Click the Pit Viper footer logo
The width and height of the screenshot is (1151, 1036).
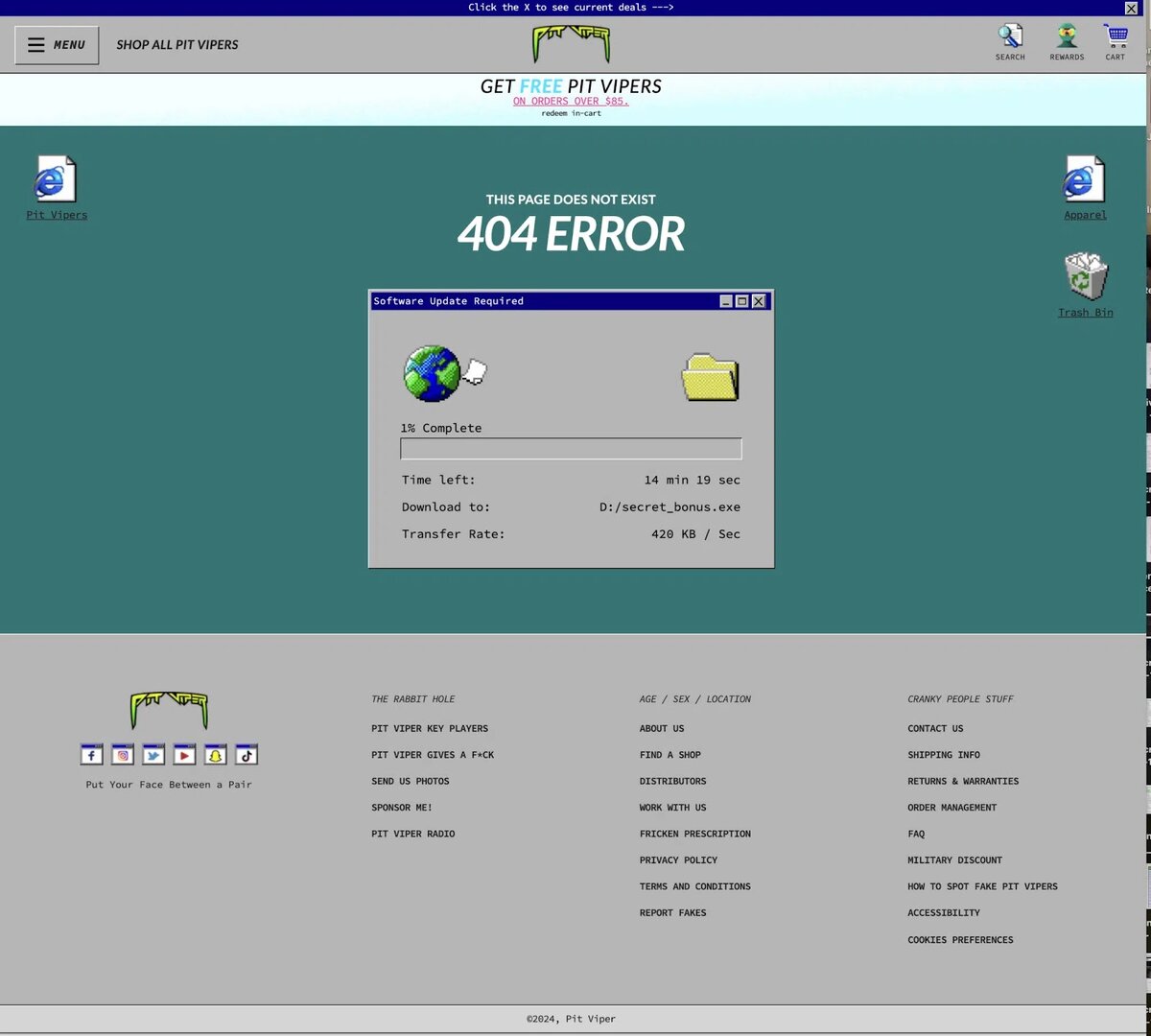click(169, 711)
